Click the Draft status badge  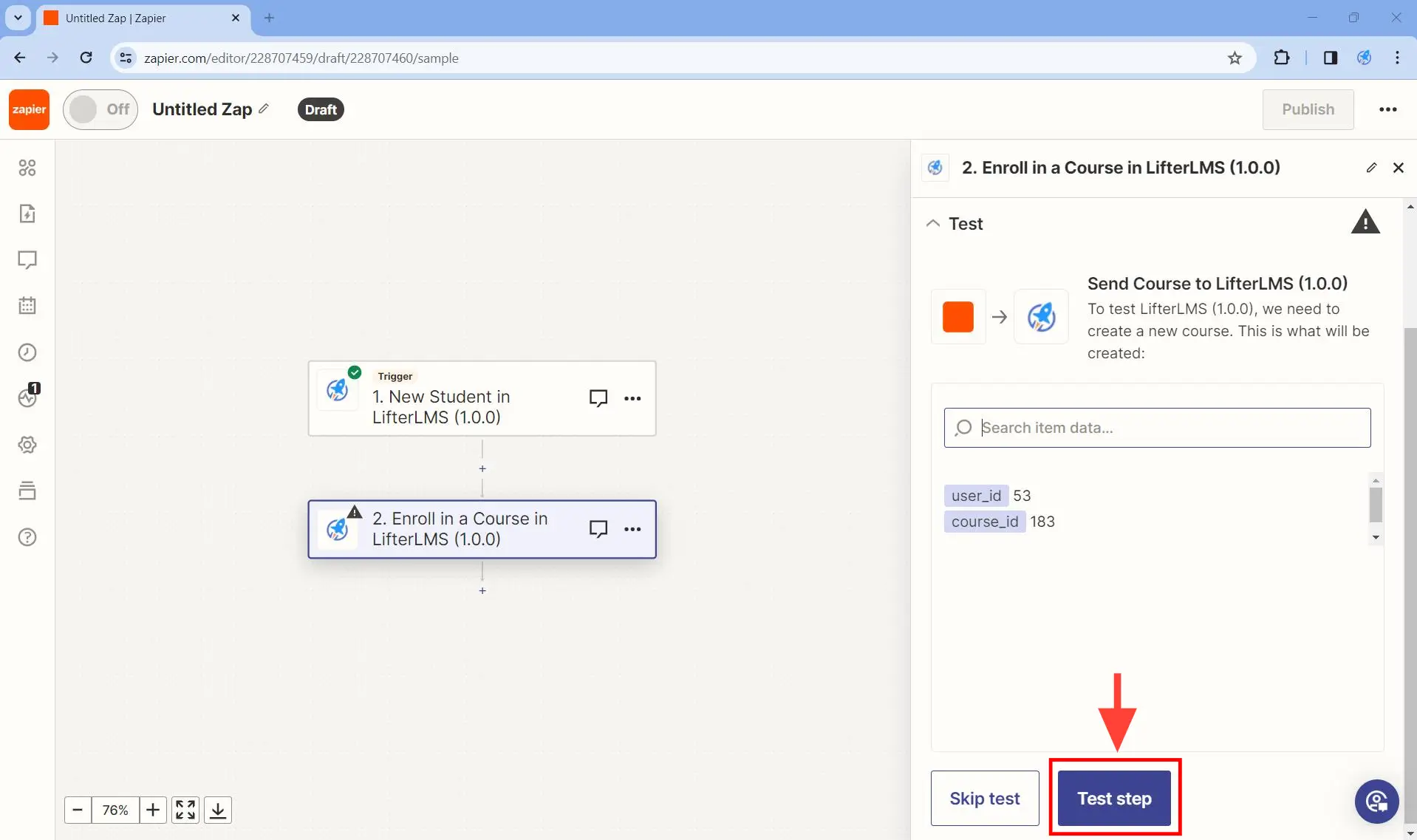pyautogui.click(x=321, y=109)
